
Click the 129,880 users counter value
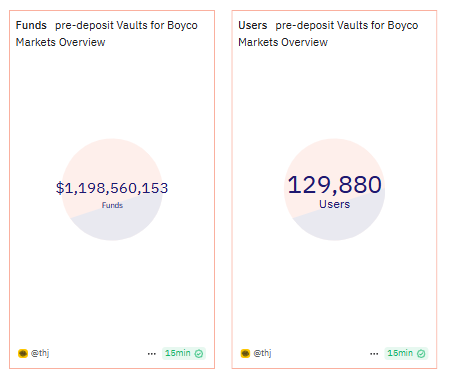(x=335, y=184)
